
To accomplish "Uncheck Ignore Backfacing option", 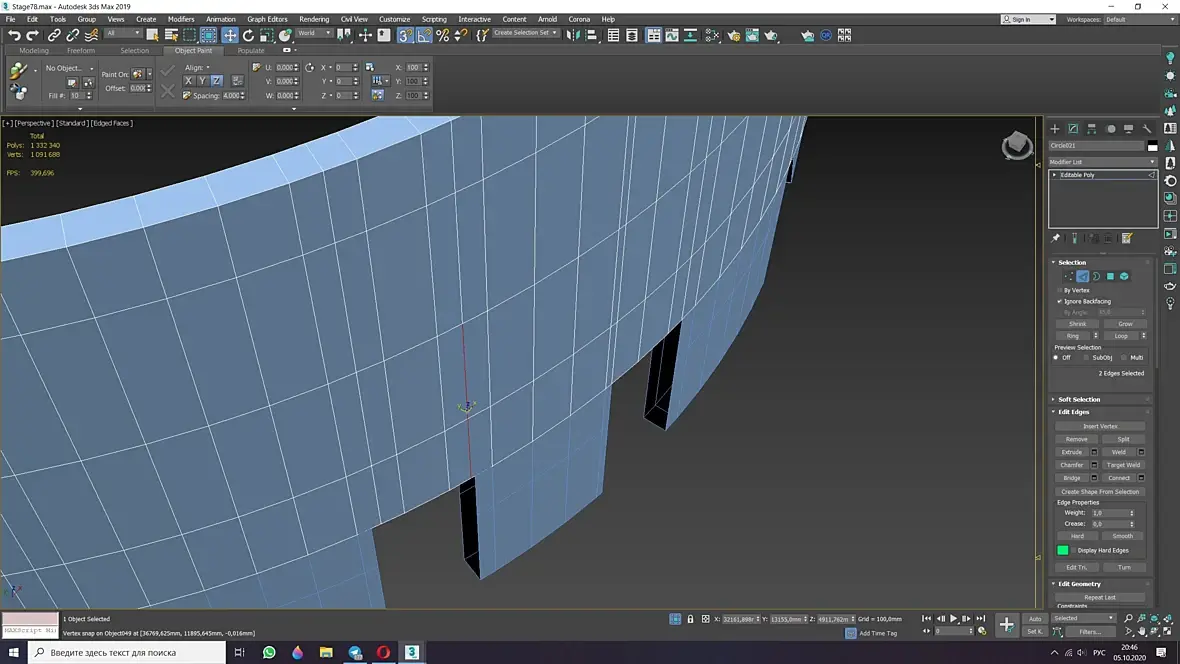I will point(1060,301).
